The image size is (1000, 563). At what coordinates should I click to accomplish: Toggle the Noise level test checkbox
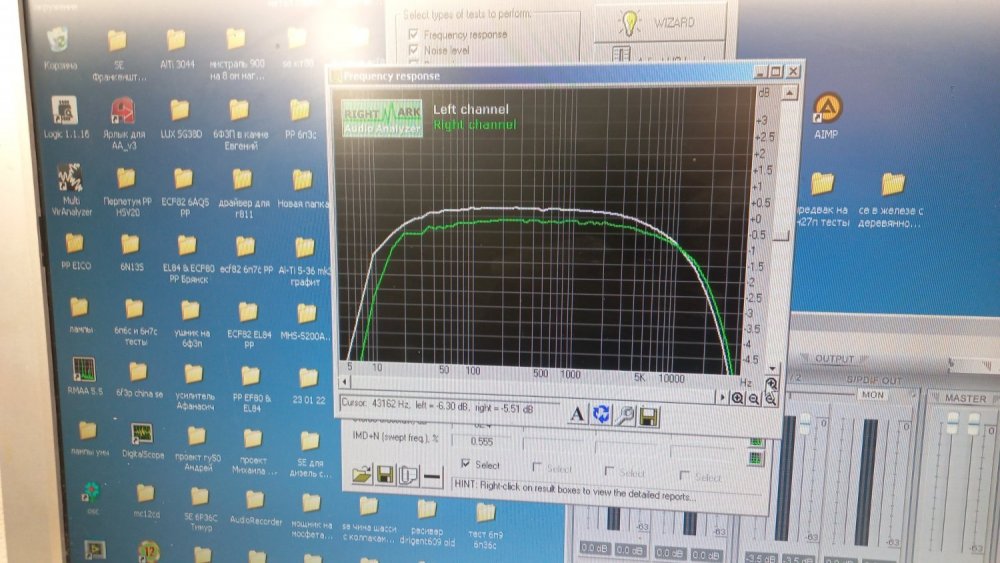pos(413,48)
